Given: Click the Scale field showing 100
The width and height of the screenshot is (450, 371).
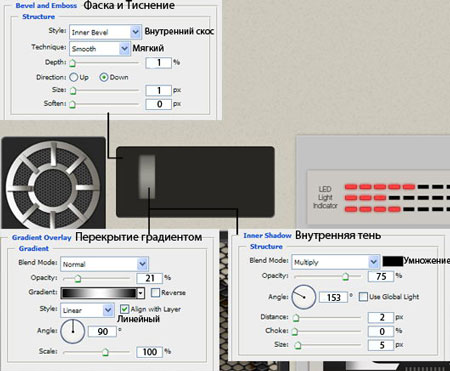Looking at the screenshot, I should tap(149, 352).
